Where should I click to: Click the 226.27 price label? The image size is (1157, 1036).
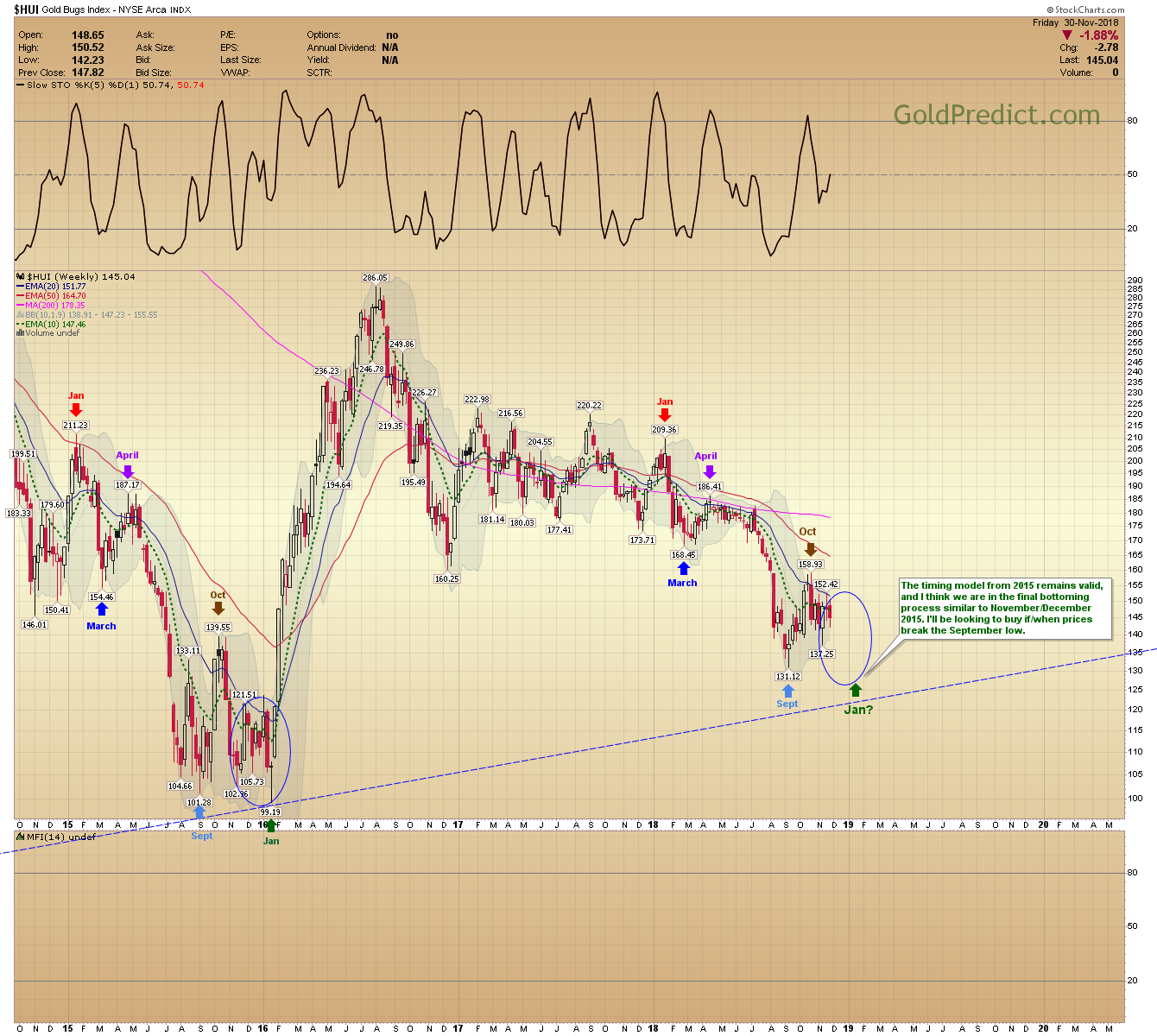(x=424, y=393)
